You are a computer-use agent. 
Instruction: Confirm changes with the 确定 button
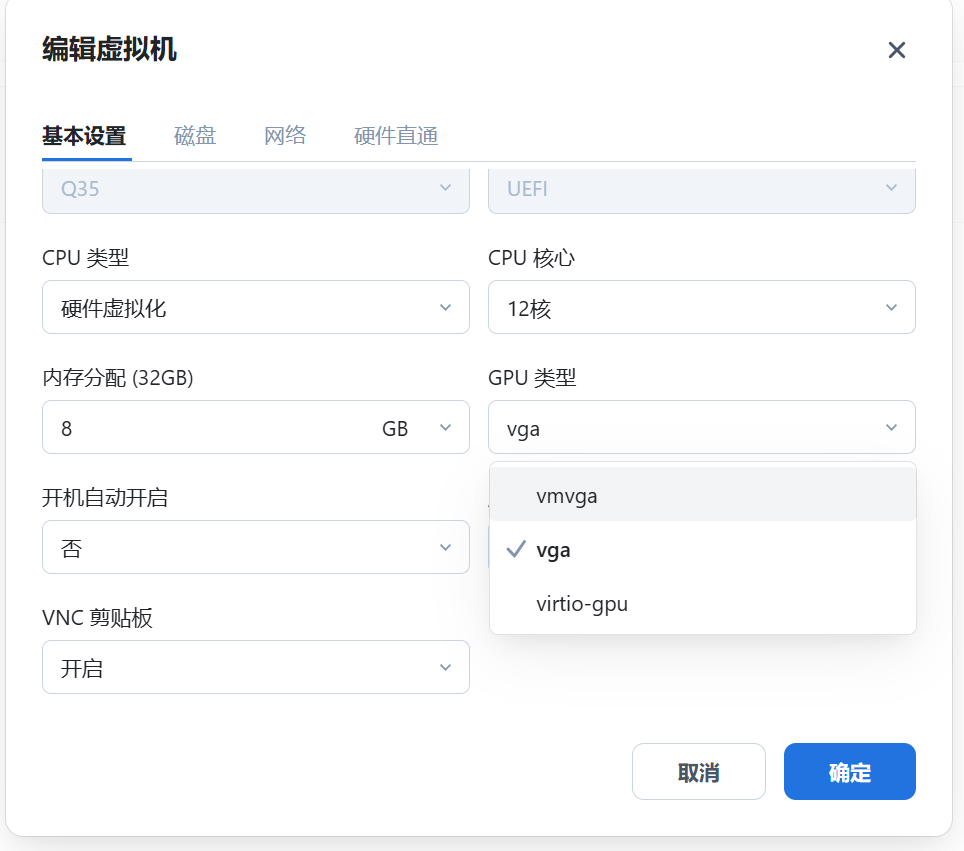pyautogui.click(x=850, y=772)
